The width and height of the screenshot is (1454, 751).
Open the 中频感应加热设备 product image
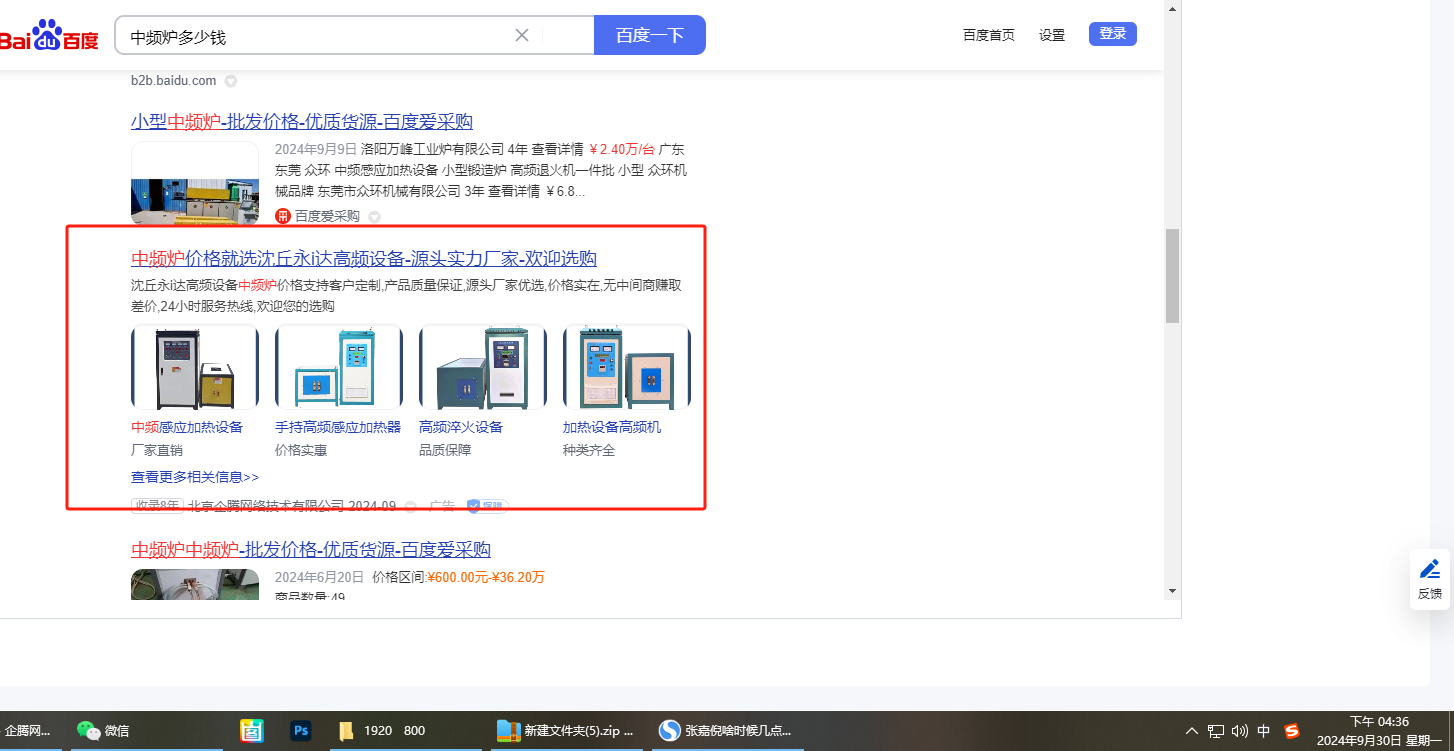[x=195, y=367]
